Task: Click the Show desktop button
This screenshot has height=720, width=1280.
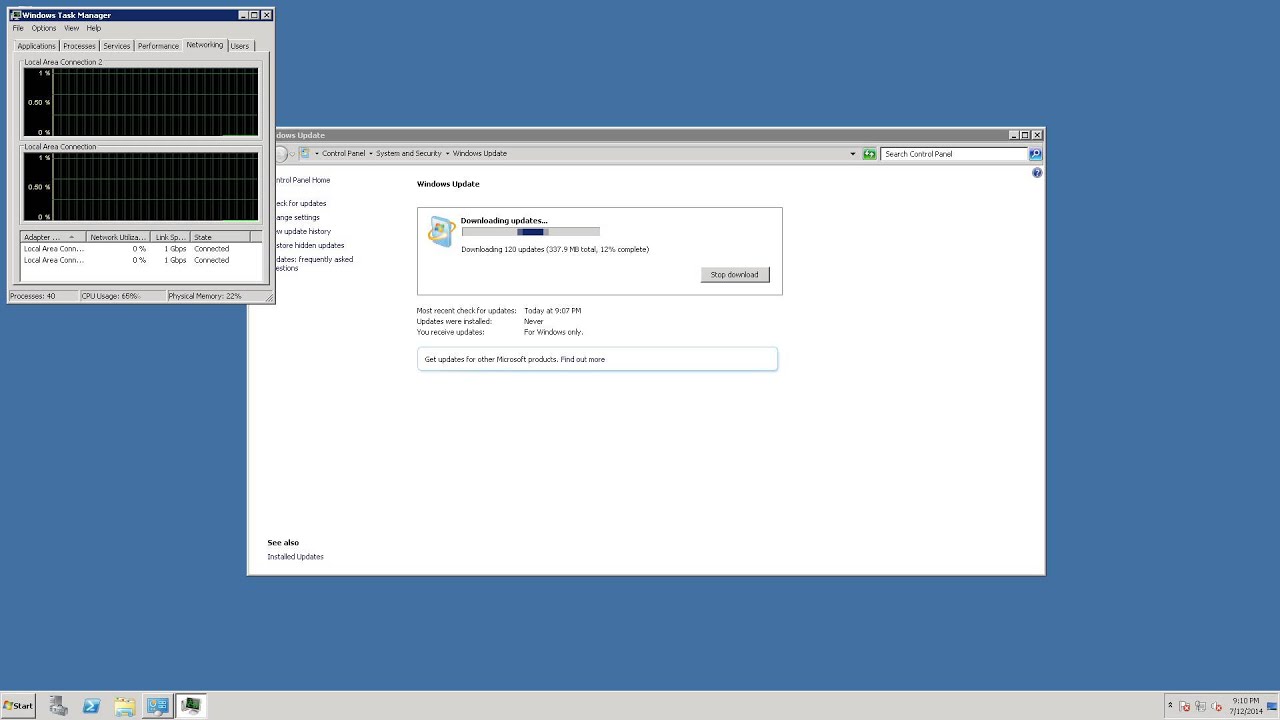Action: [x=1273, y=706]
